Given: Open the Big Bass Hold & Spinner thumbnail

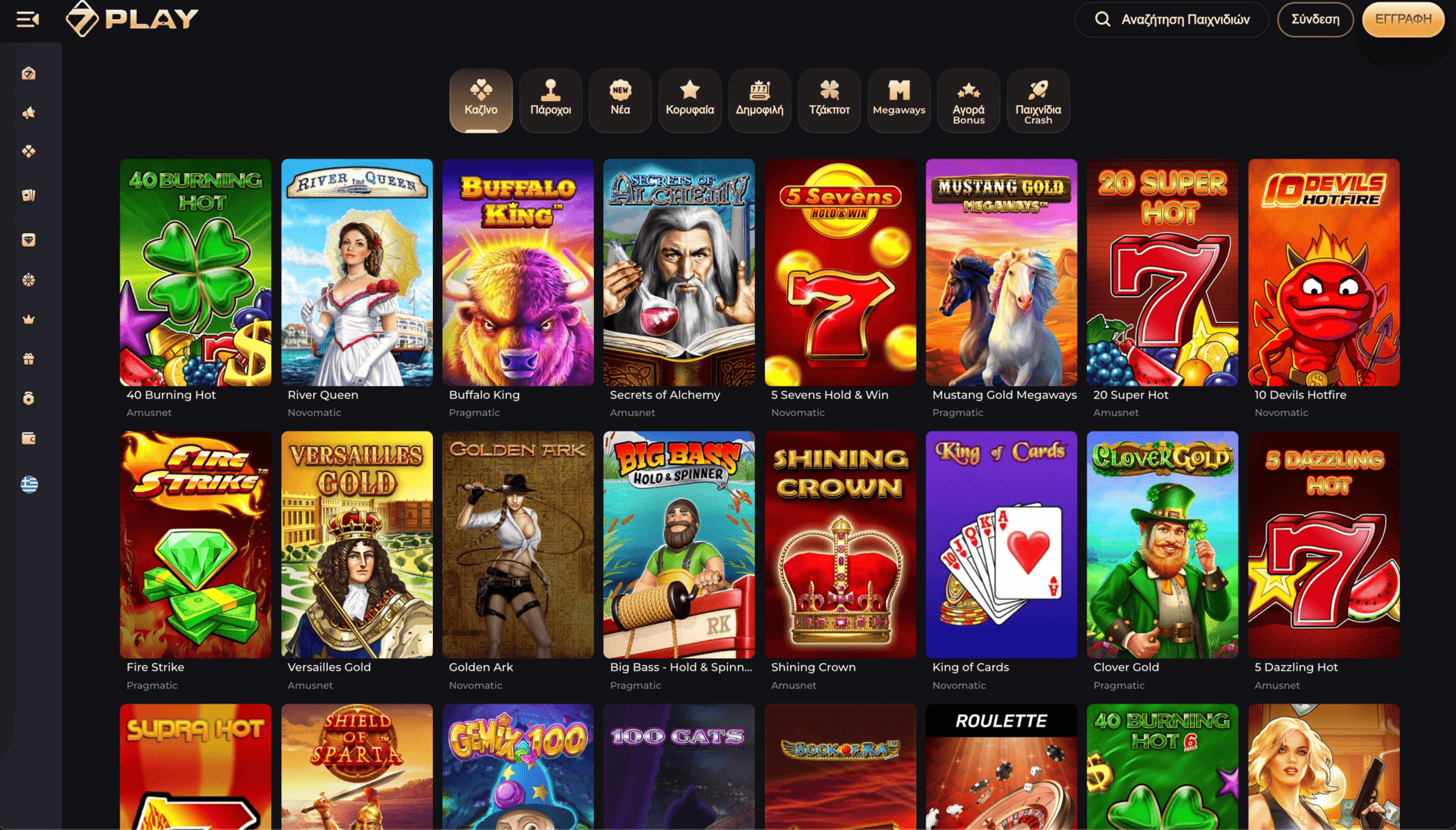Looking at the screenshot, I should [679, 545].
